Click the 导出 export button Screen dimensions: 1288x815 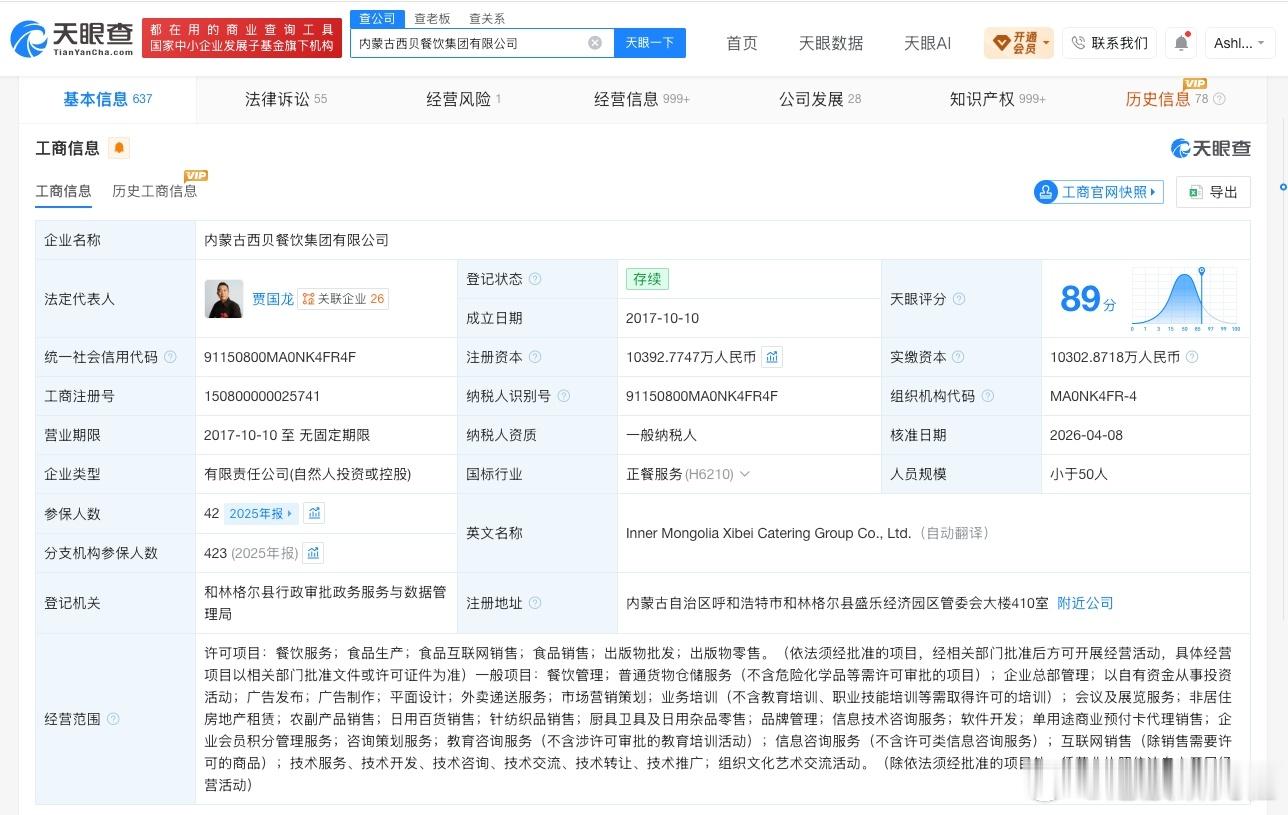1213,192
